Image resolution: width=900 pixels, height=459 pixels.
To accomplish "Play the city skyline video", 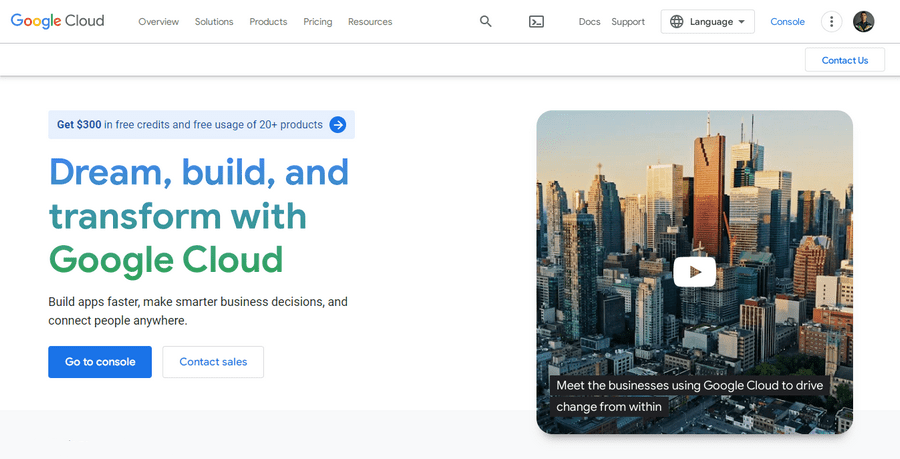I will tap(695, 272).
